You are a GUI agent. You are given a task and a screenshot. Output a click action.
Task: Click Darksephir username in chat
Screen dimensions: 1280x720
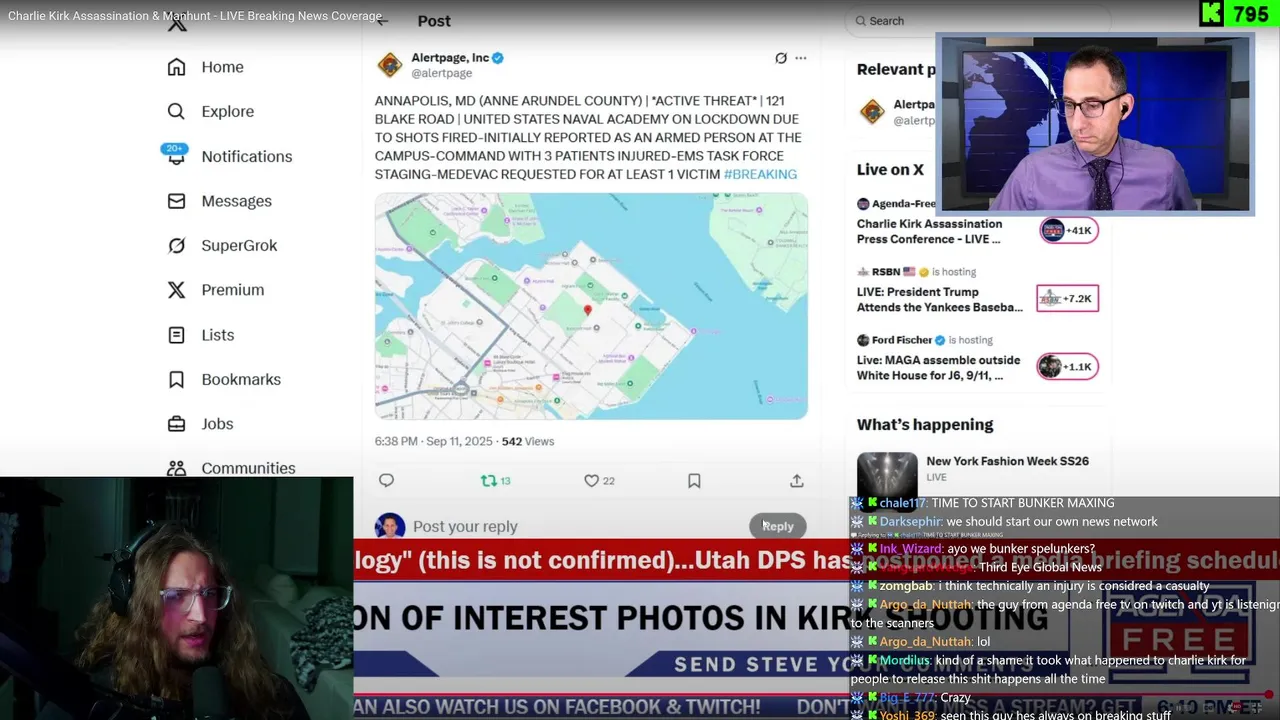click(910, 522)
